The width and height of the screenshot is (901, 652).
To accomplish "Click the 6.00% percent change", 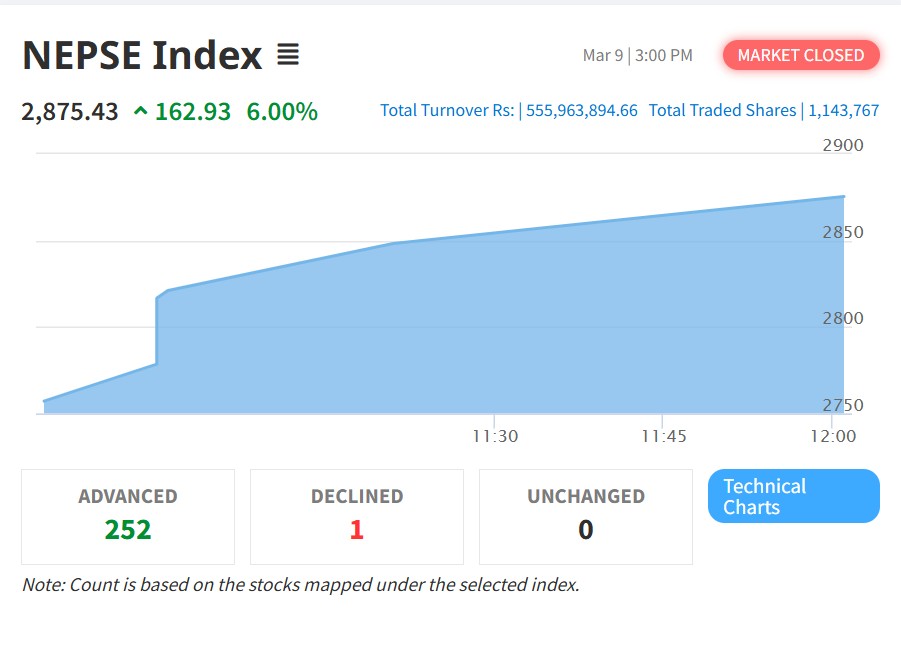I will point(282,112).
